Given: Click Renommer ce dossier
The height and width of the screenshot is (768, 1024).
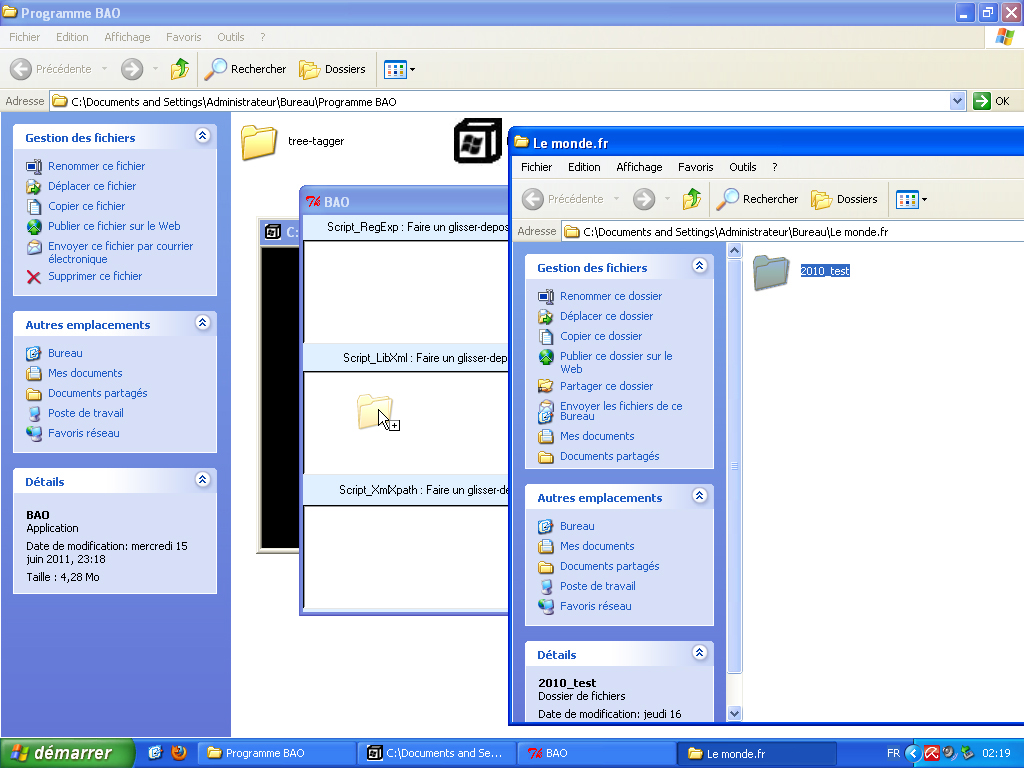Looking at the screenshot, I should (x=611, y=296).
